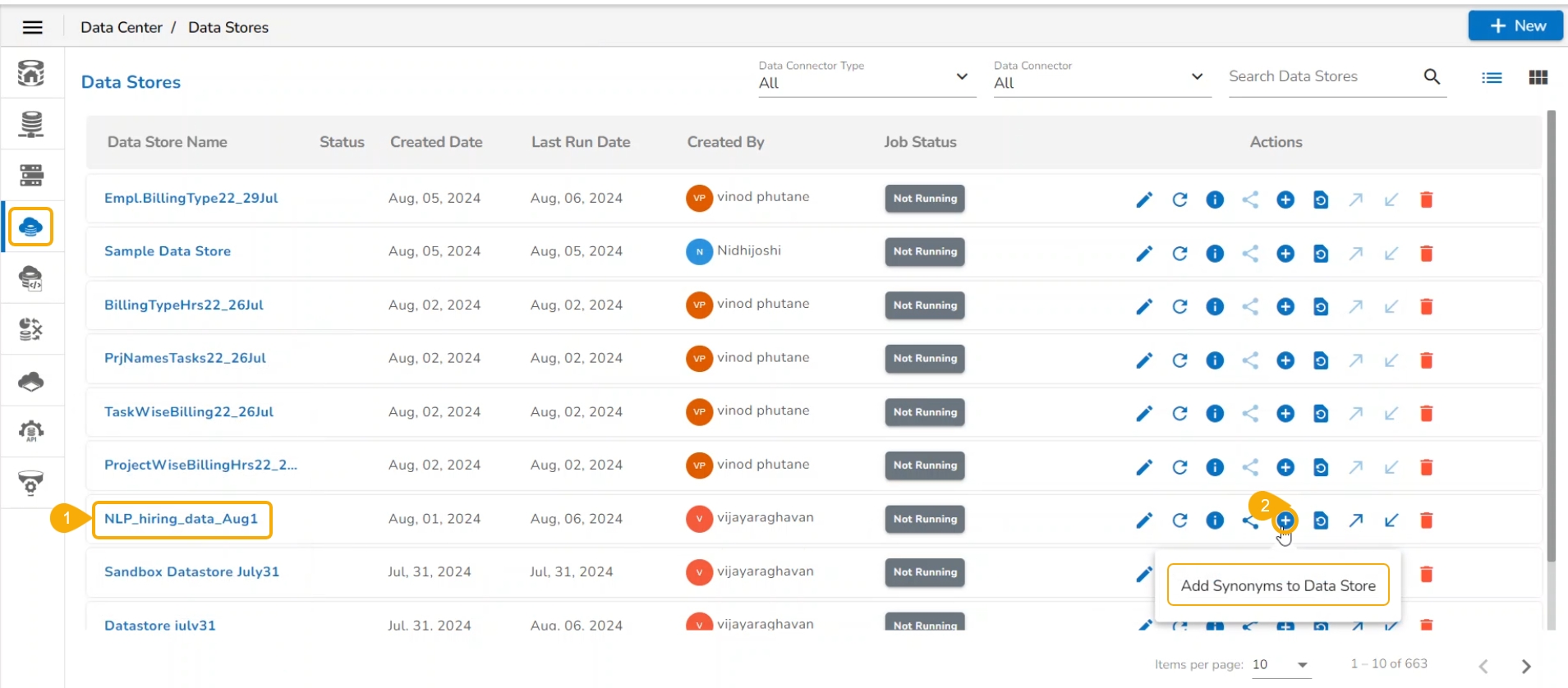Type in the Search Data Stores field
The width and height of the screenshot is (1568, 688).
[x=1321, y=76]
